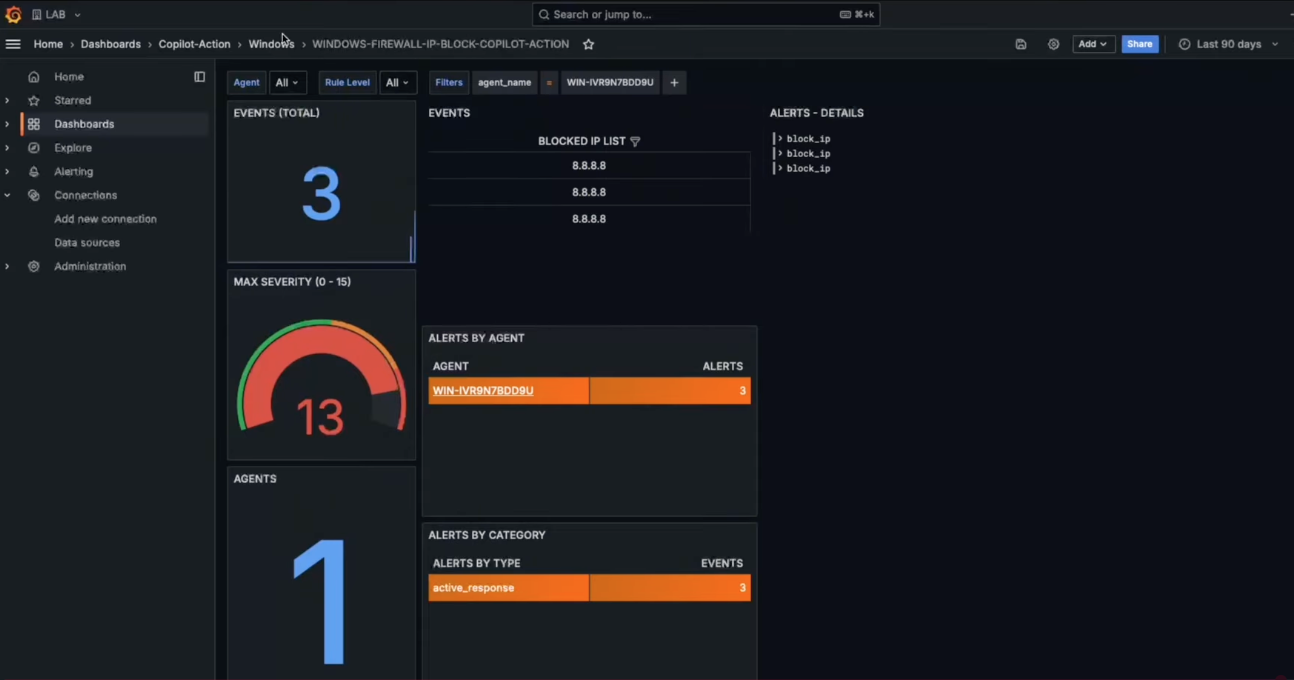This screenshot has height=680, width=1294.
Task: Add a new filter with plus icon
Action: click(674, 83)
